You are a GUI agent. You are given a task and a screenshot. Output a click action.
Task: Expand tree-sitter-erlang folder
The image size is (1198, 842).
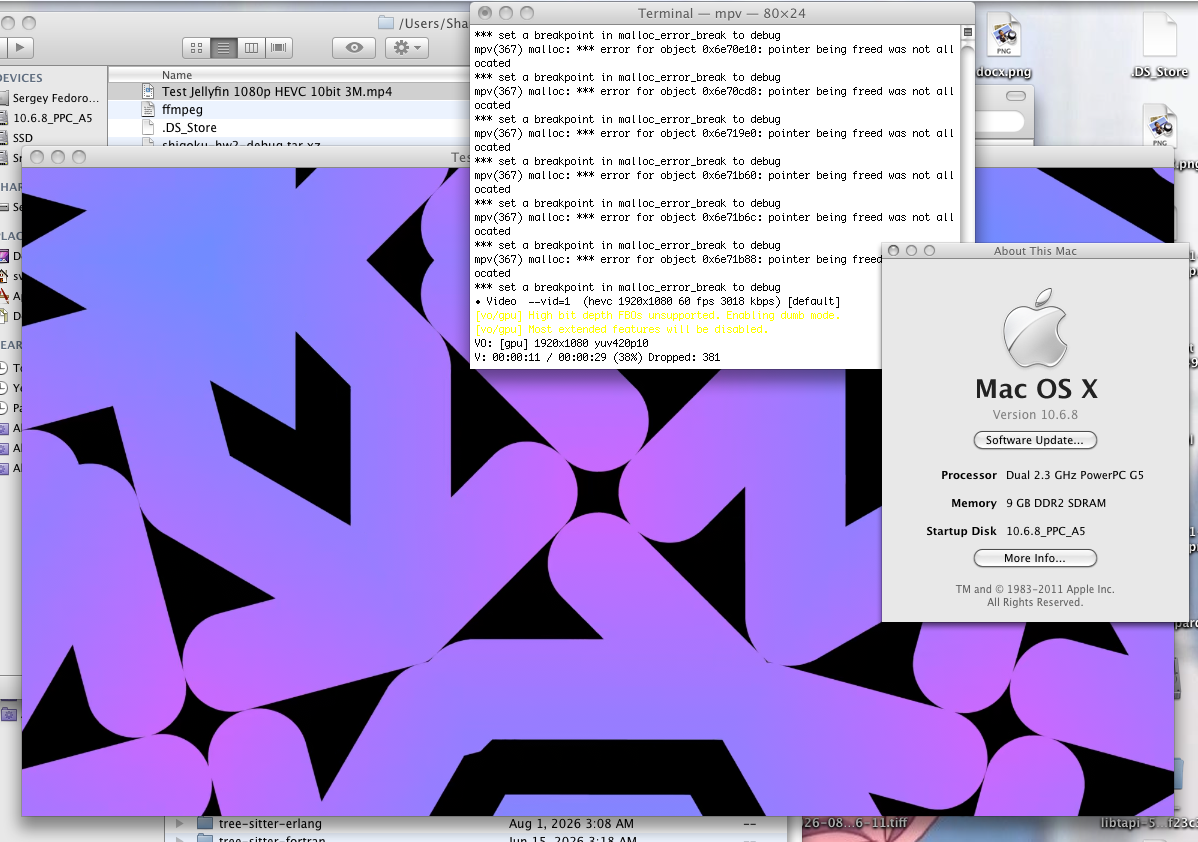(180, 824)
